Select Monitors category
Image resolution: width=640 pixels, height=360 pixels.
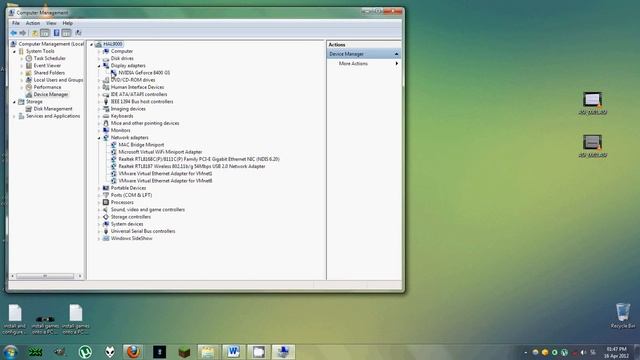point(120,131)
